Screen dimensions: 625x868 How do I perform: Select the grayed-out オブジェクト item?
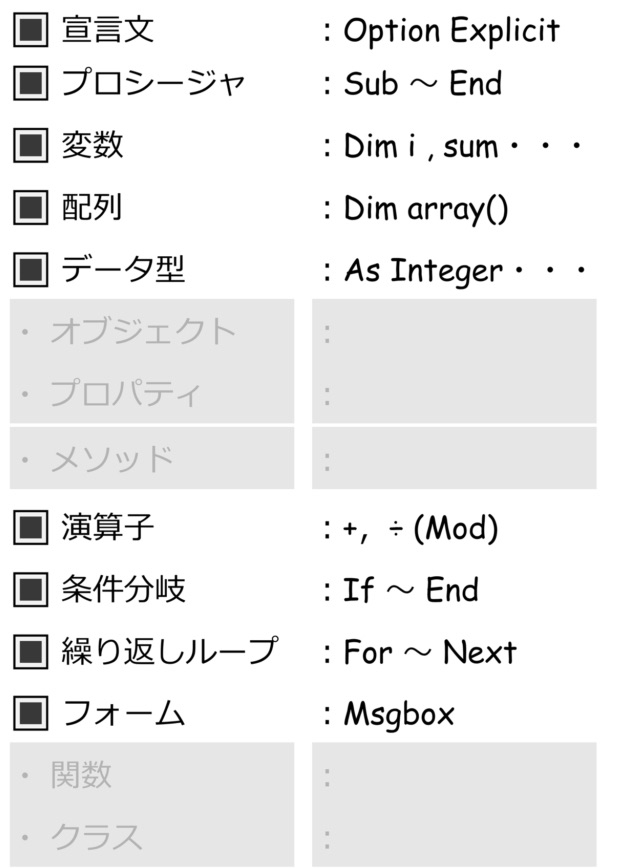pyautogui.click(x=143, y=331)
